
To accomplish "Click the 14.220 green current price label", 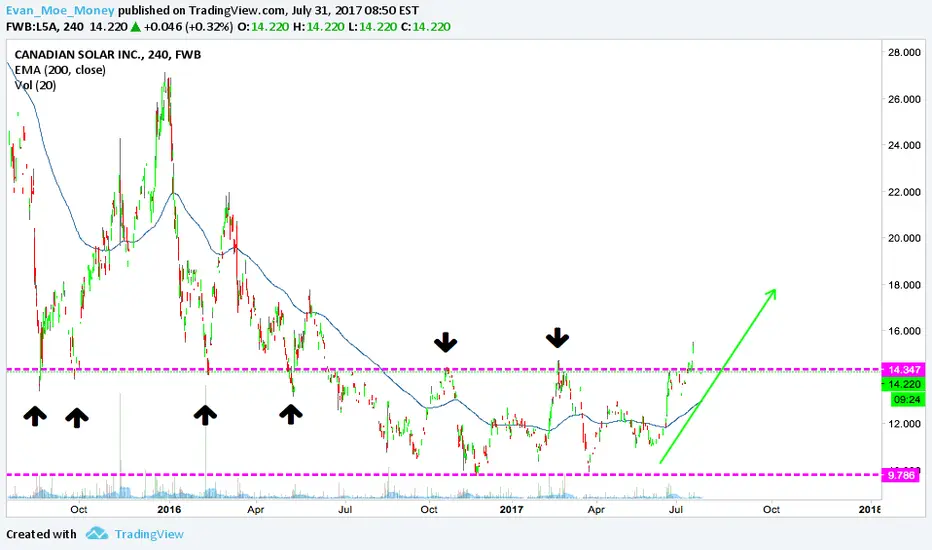I will pyautogui.click(x=902, y=384).
